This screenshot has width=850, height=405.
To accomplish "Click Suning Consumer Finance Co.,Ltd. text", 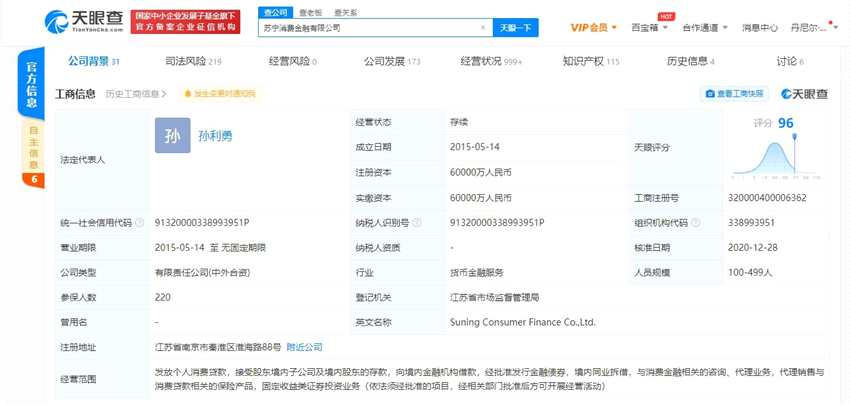I will click(523, 323).
